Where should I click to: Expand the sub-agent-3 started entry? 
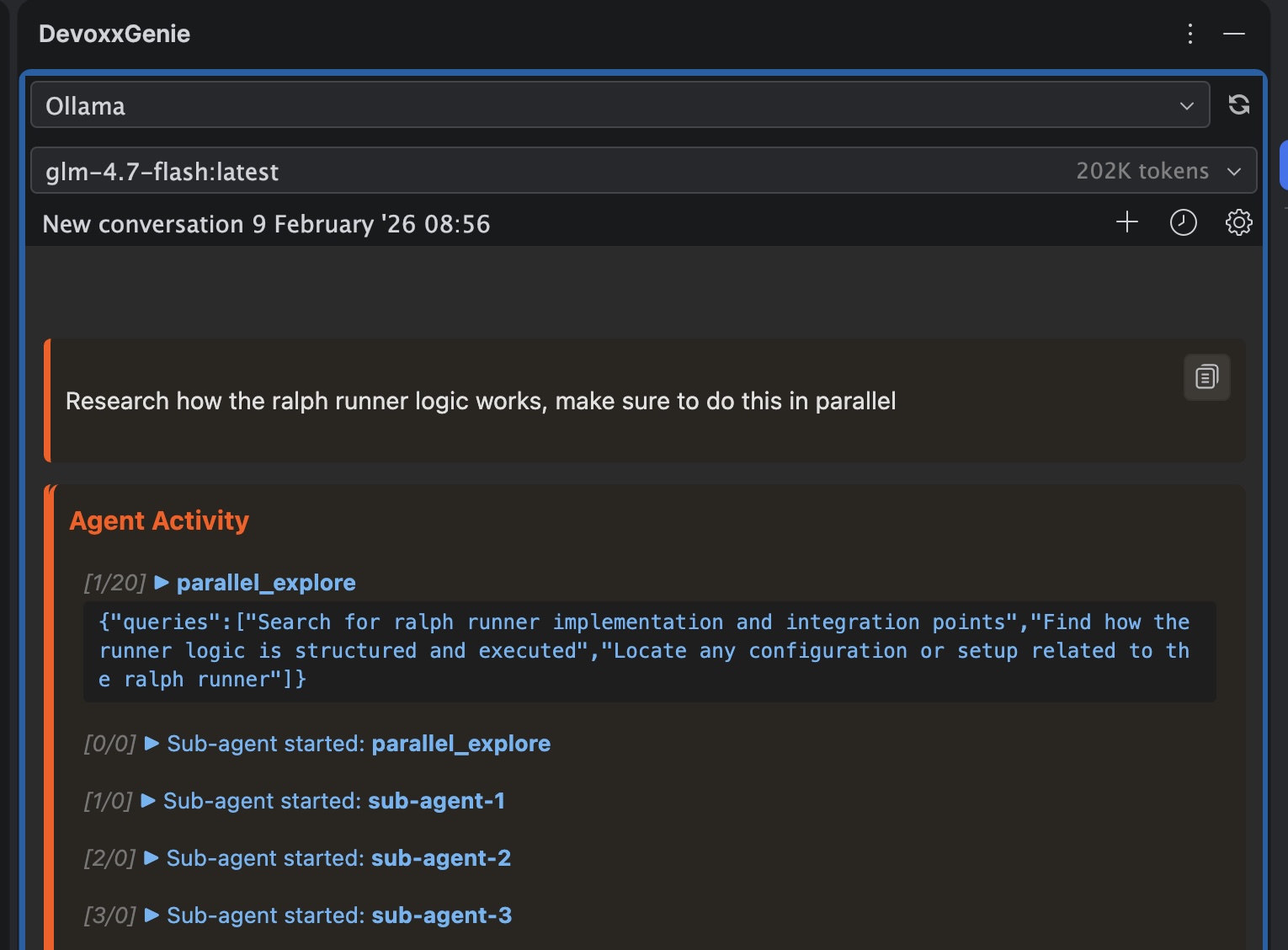pos(152,915)
